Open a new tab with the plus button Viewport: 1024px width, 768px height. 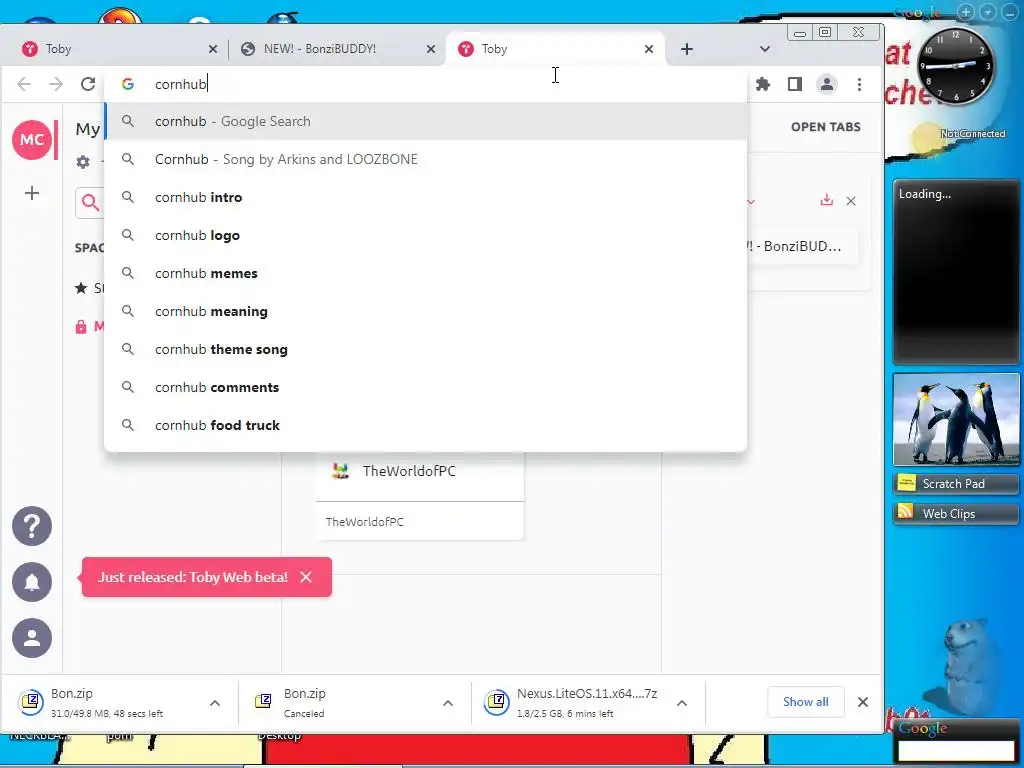(x=686, y=49)
